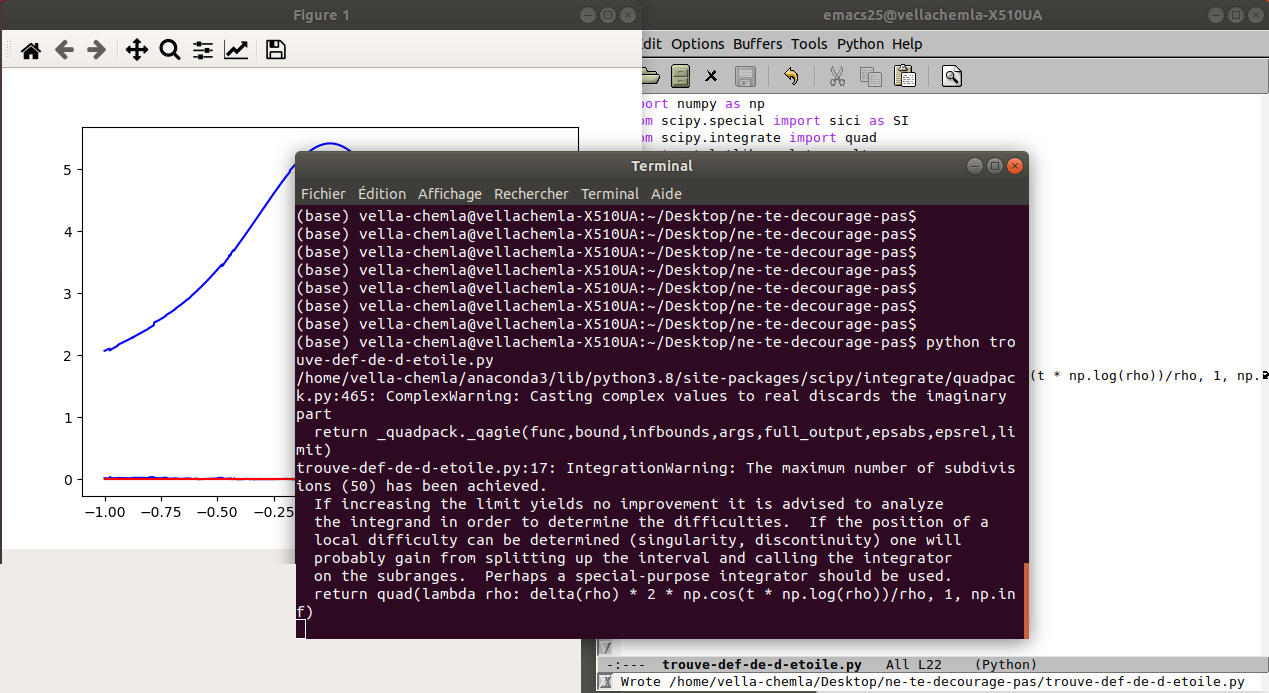Toggle the zoom-to-rectangle magnifier tool

pyautogui.click(x=170, y=50)
